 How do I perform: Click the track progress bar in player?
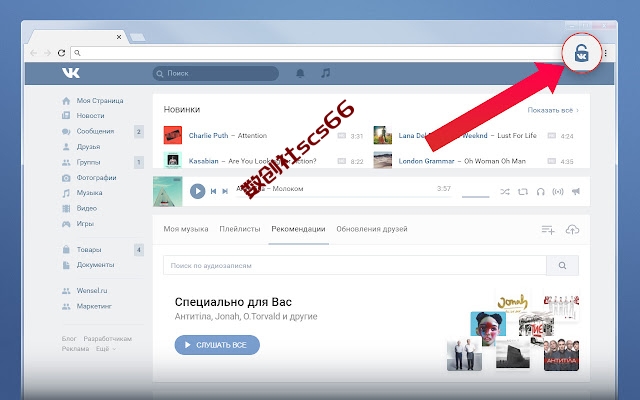(x=344, y=197)
